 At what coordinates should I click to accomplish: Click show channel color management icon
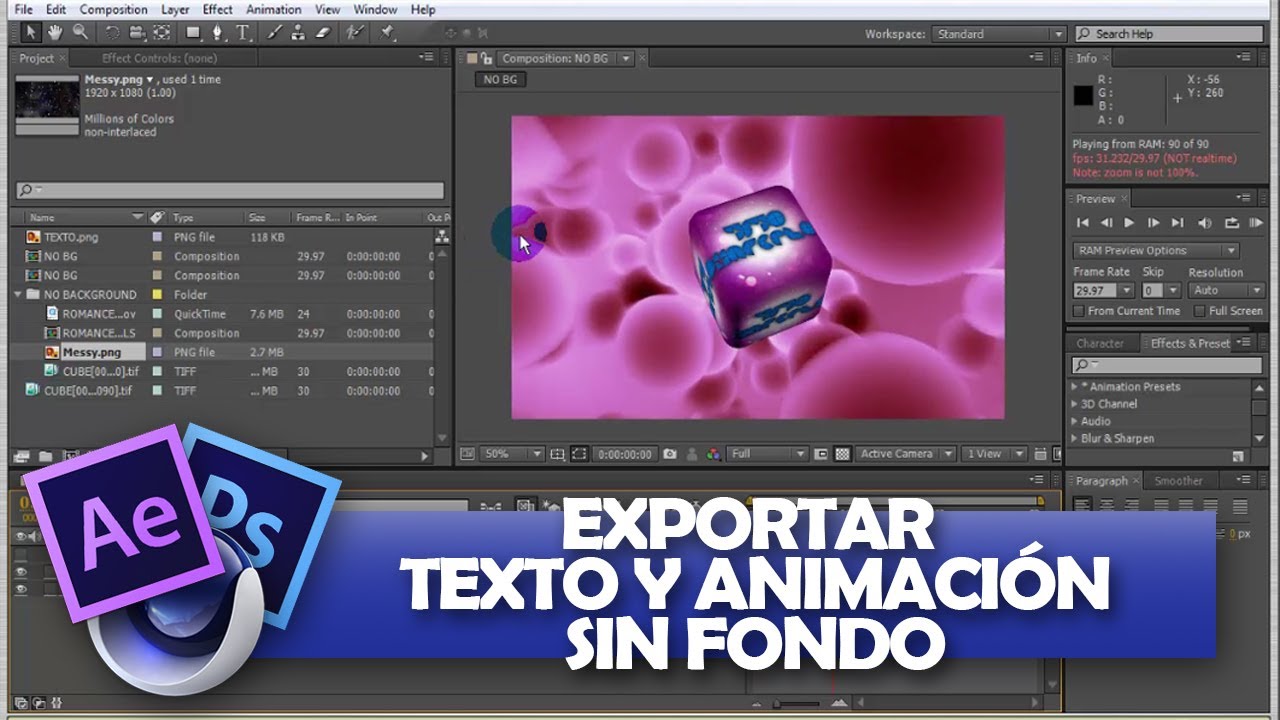[x=713, y=454]
